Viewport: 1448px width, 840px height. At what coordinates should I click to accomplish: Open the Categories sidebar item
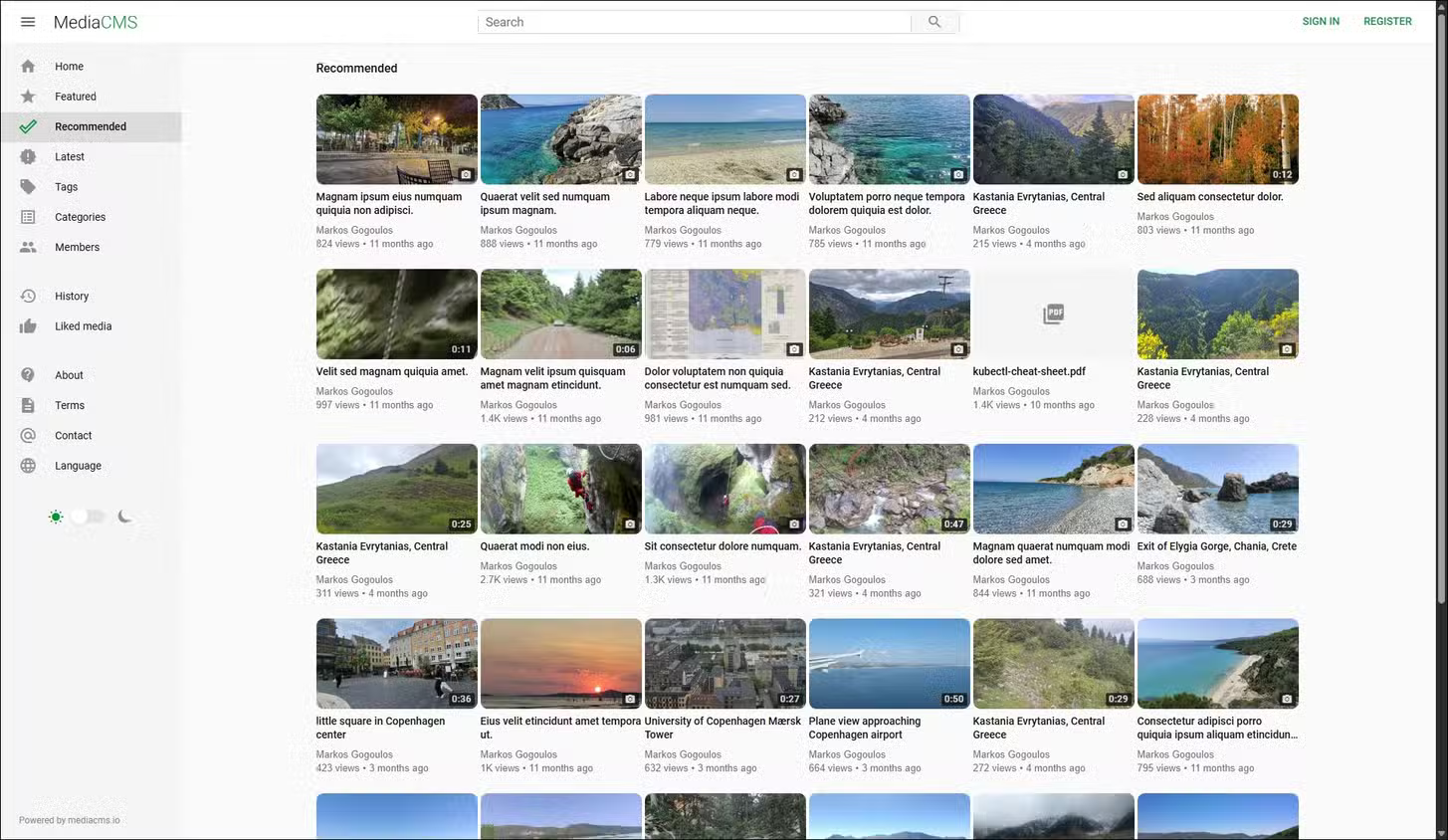pos(80,217)
